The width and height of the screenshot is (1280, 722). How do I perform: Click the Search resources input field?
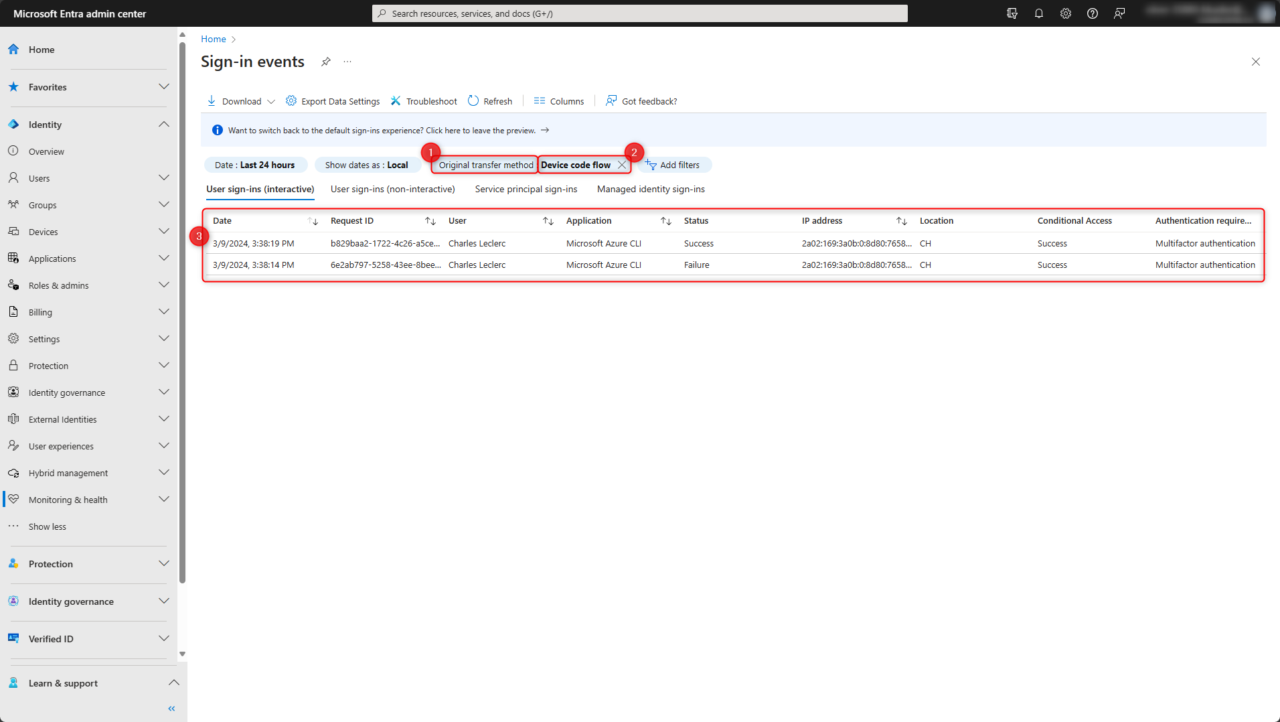pyautogui.click(x=640, y=14)
